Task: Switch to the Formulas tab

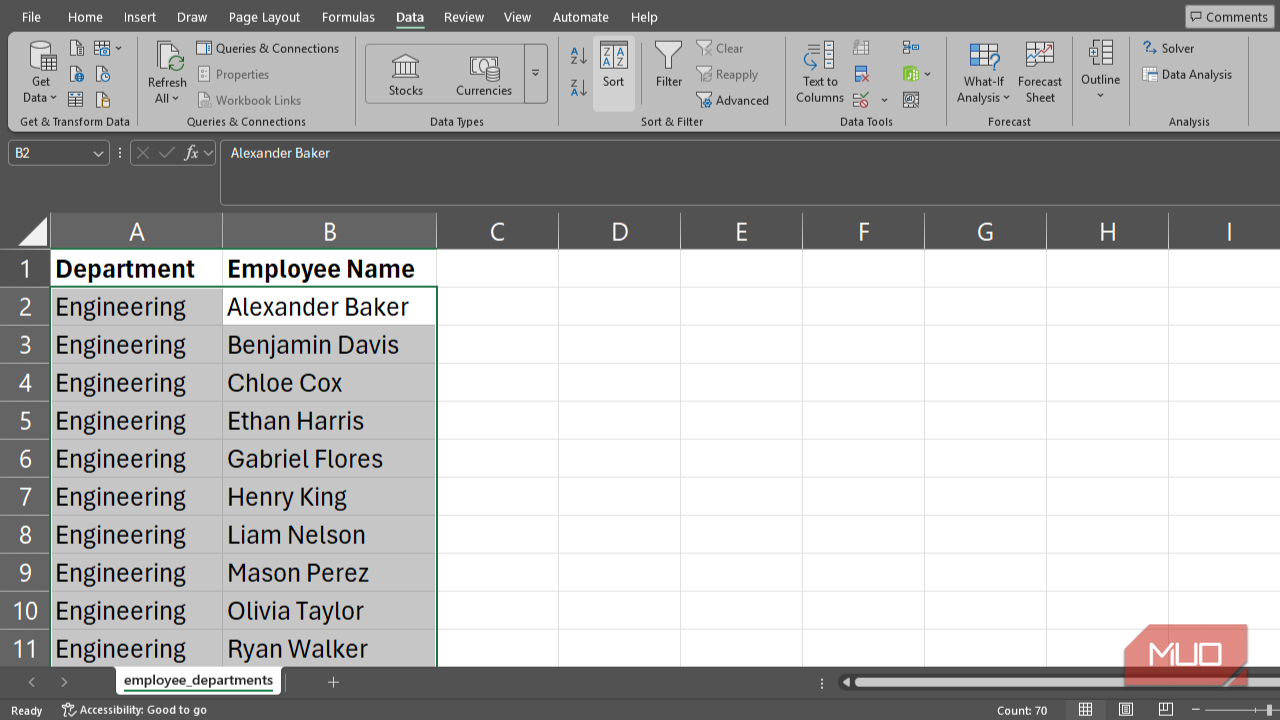Action: [x=348, y=17]
